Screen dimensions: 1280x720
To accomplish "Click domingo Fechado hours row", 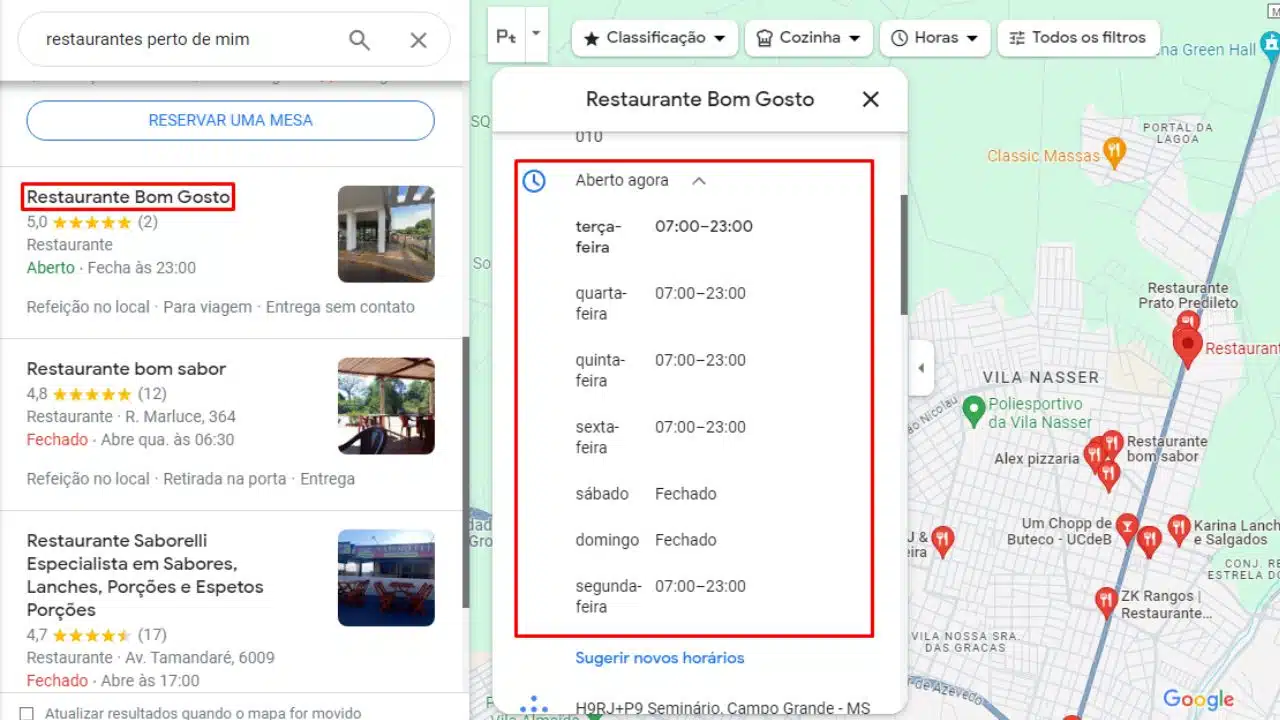I will click(x=646, y=540).
